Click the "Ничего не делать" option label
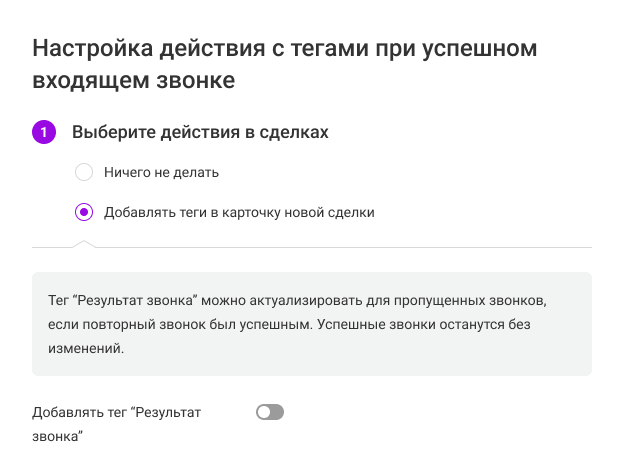This screenshot has height=464, width=624. 161,172
